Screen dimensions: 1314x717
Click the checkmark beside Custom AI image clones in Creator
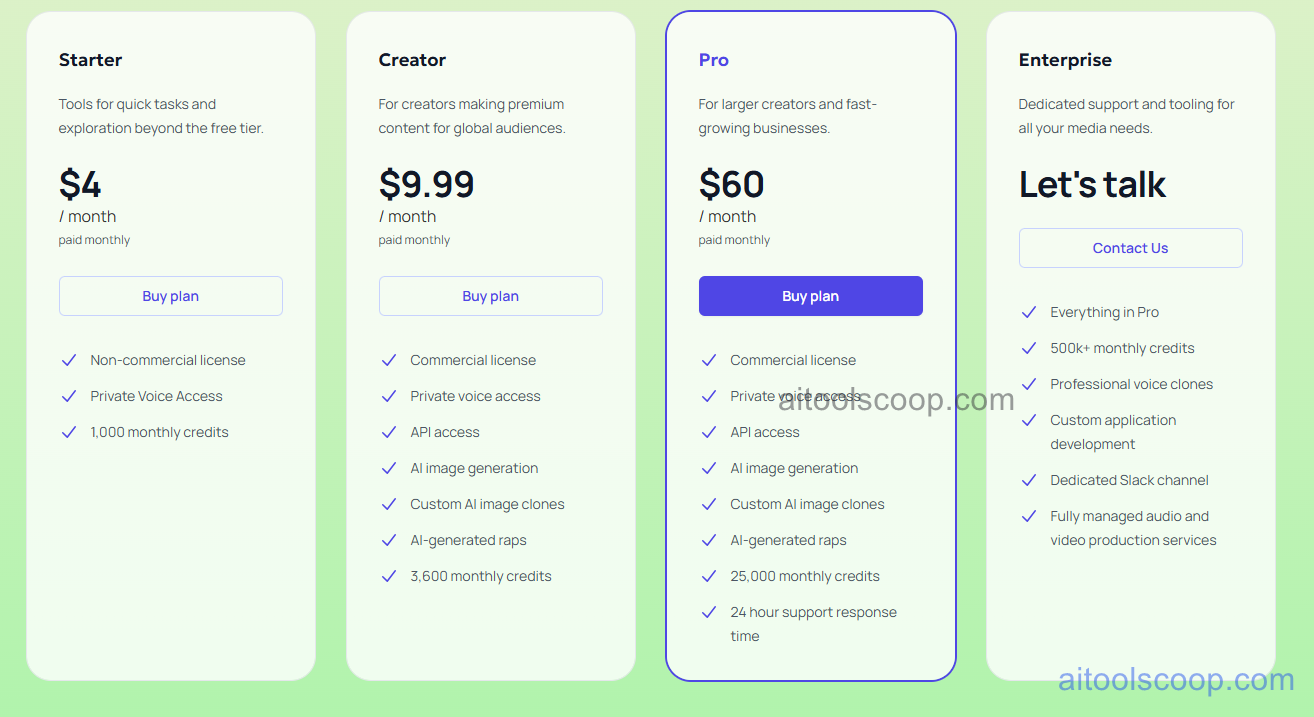click(x=389, y=504)
